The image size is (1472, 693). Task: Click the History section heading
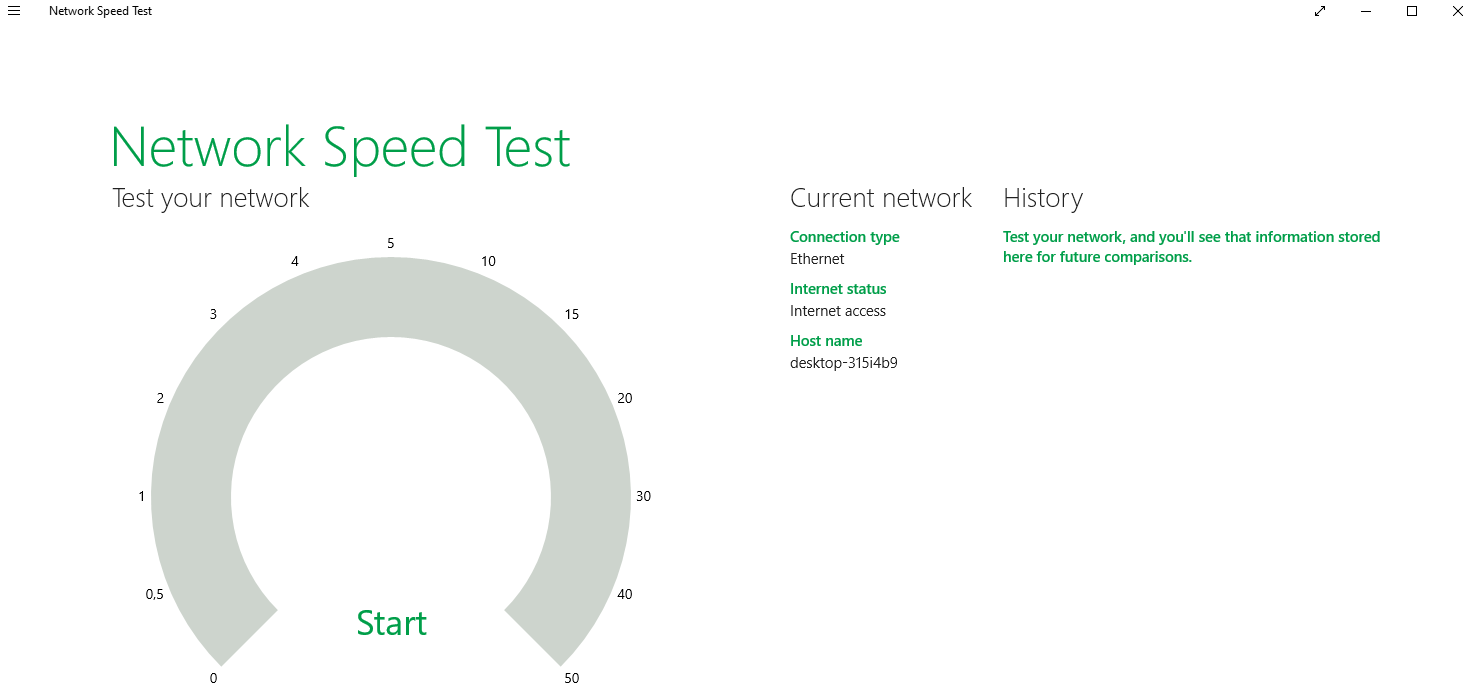[x=1042, y=198]
